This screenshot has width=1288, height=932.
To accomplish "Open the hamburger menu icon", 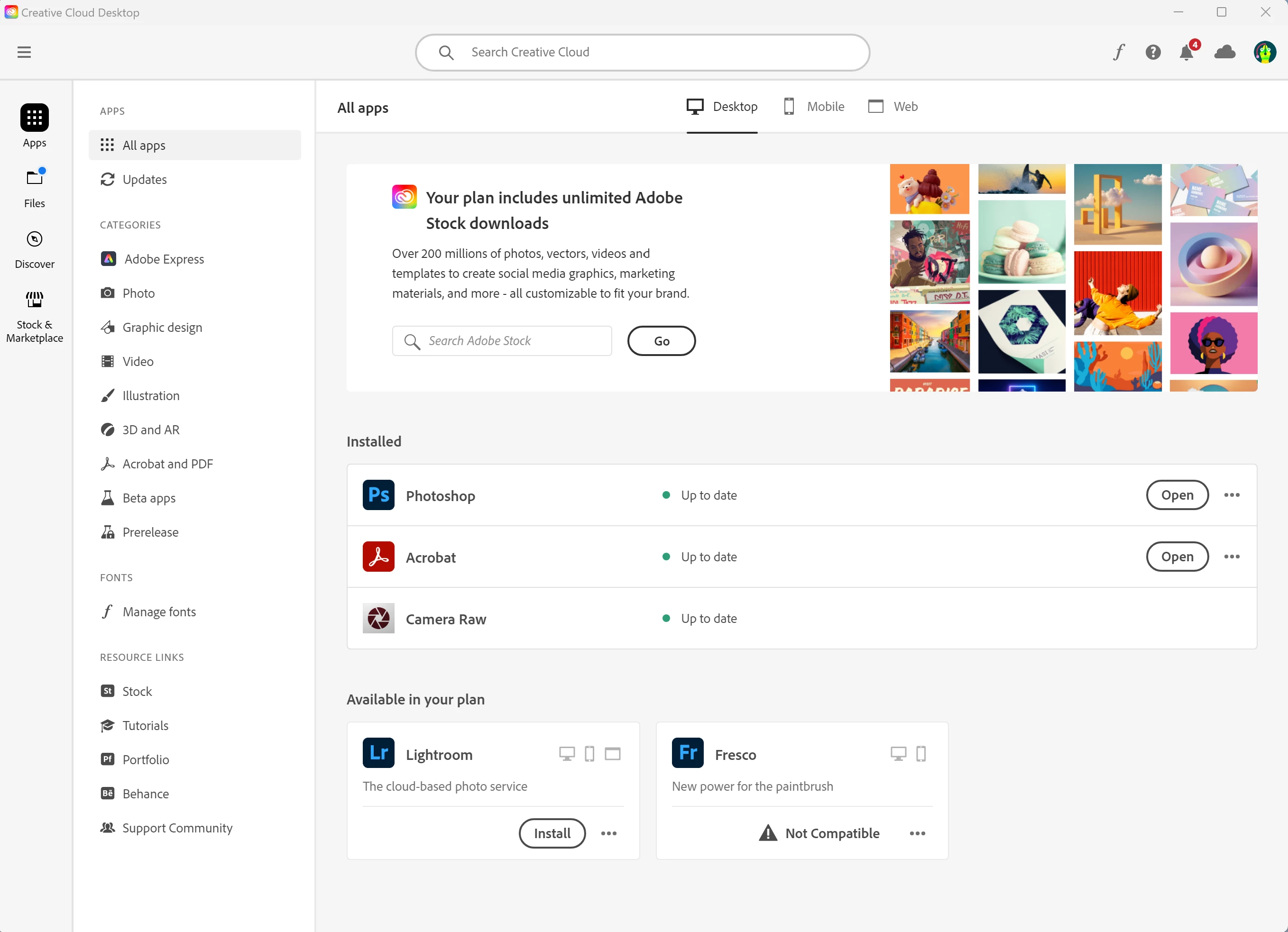I will 24,52.
